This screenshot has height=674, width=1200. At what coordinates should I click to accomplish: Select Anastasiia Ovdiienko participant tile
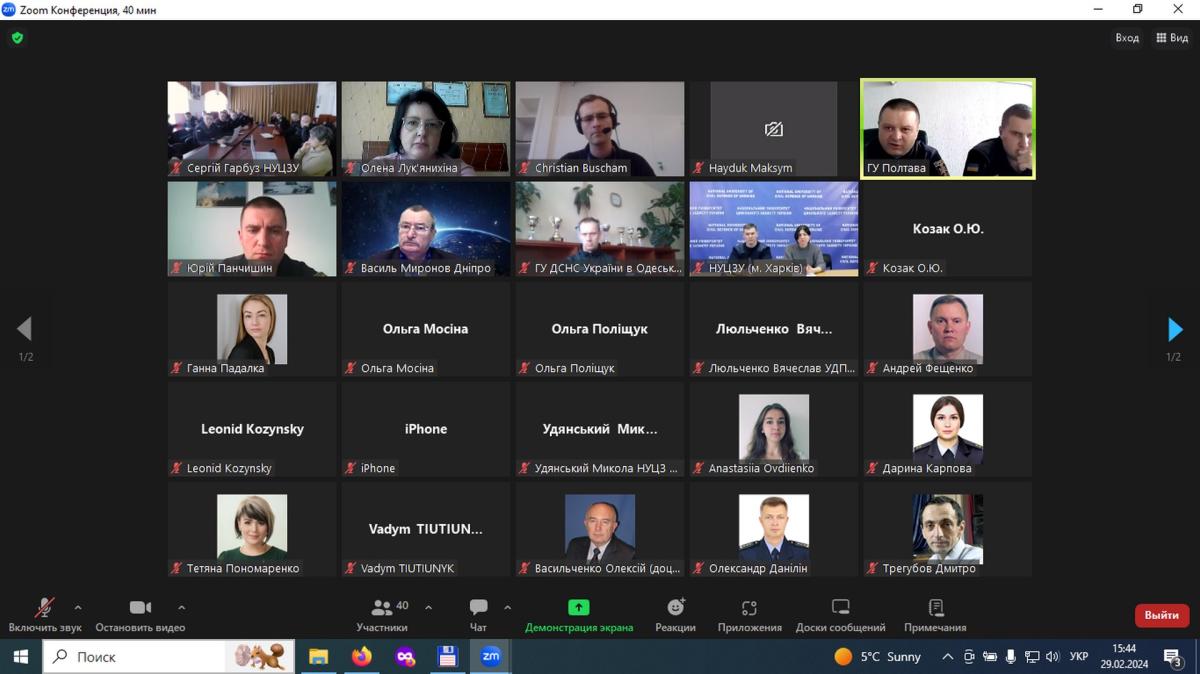[774, 429]
